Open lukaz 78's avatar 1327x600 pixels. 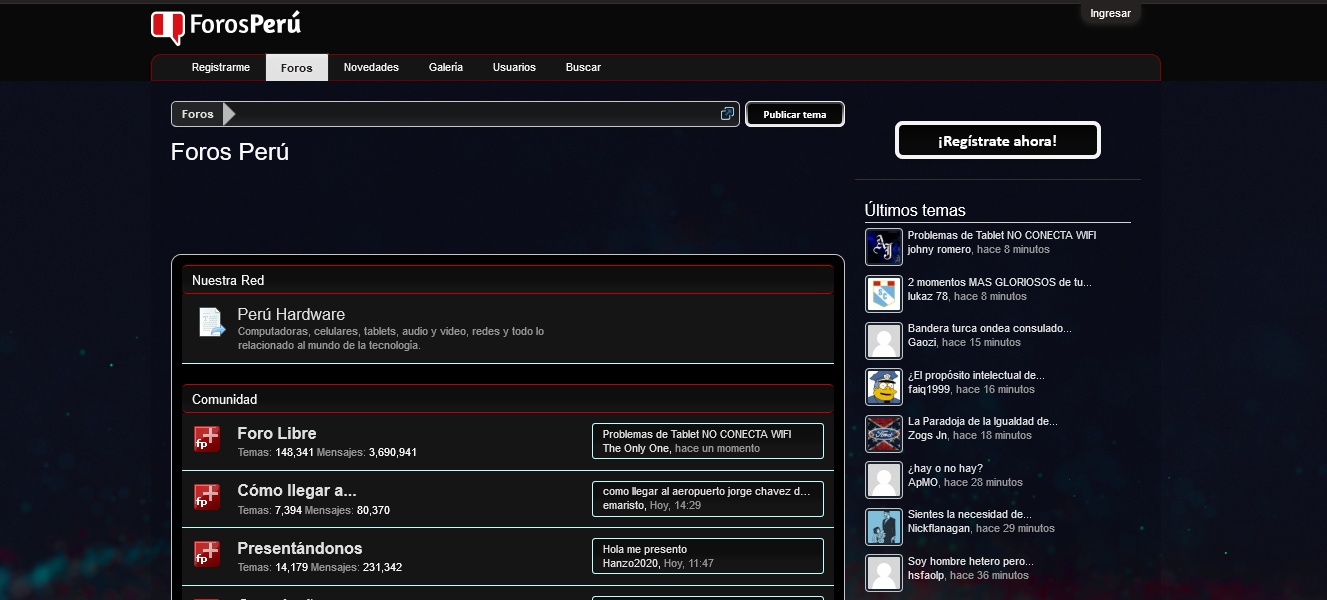884,294
